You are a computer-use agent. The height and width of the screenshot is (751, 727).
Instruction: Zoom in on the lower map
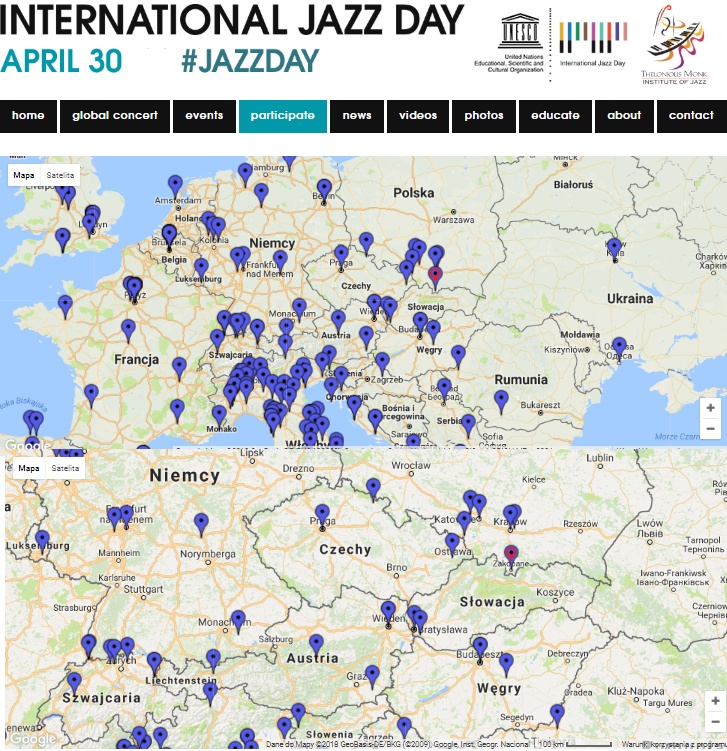point(711,701)
